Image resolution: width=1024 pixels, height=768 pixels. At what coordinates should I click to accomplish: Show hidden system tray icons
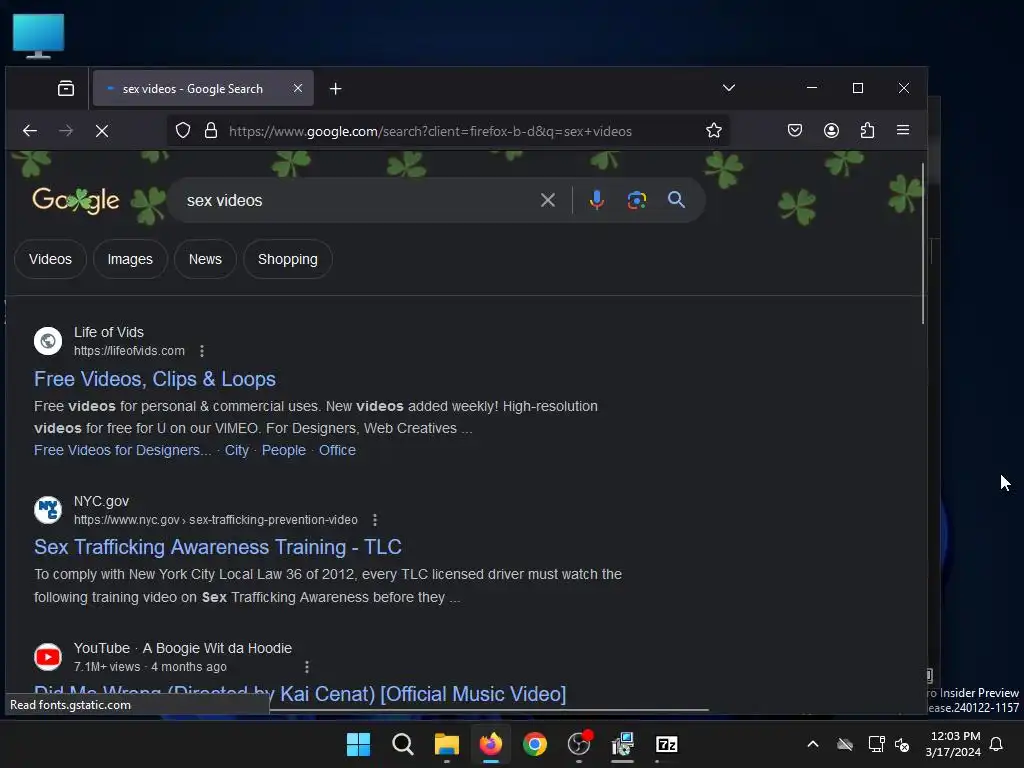tap(812, 744)
